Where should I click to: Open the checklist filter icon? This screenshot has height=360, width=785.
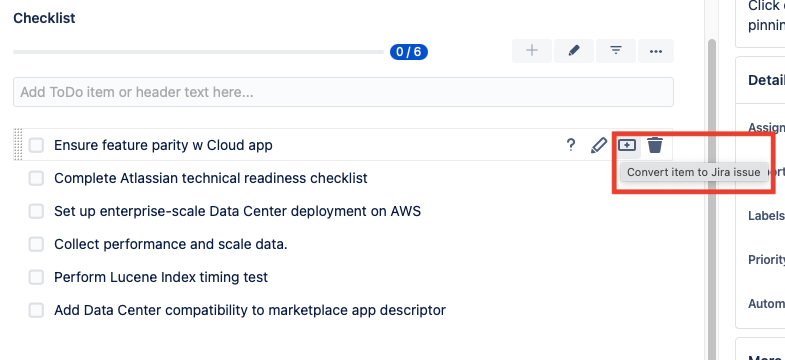616,51
